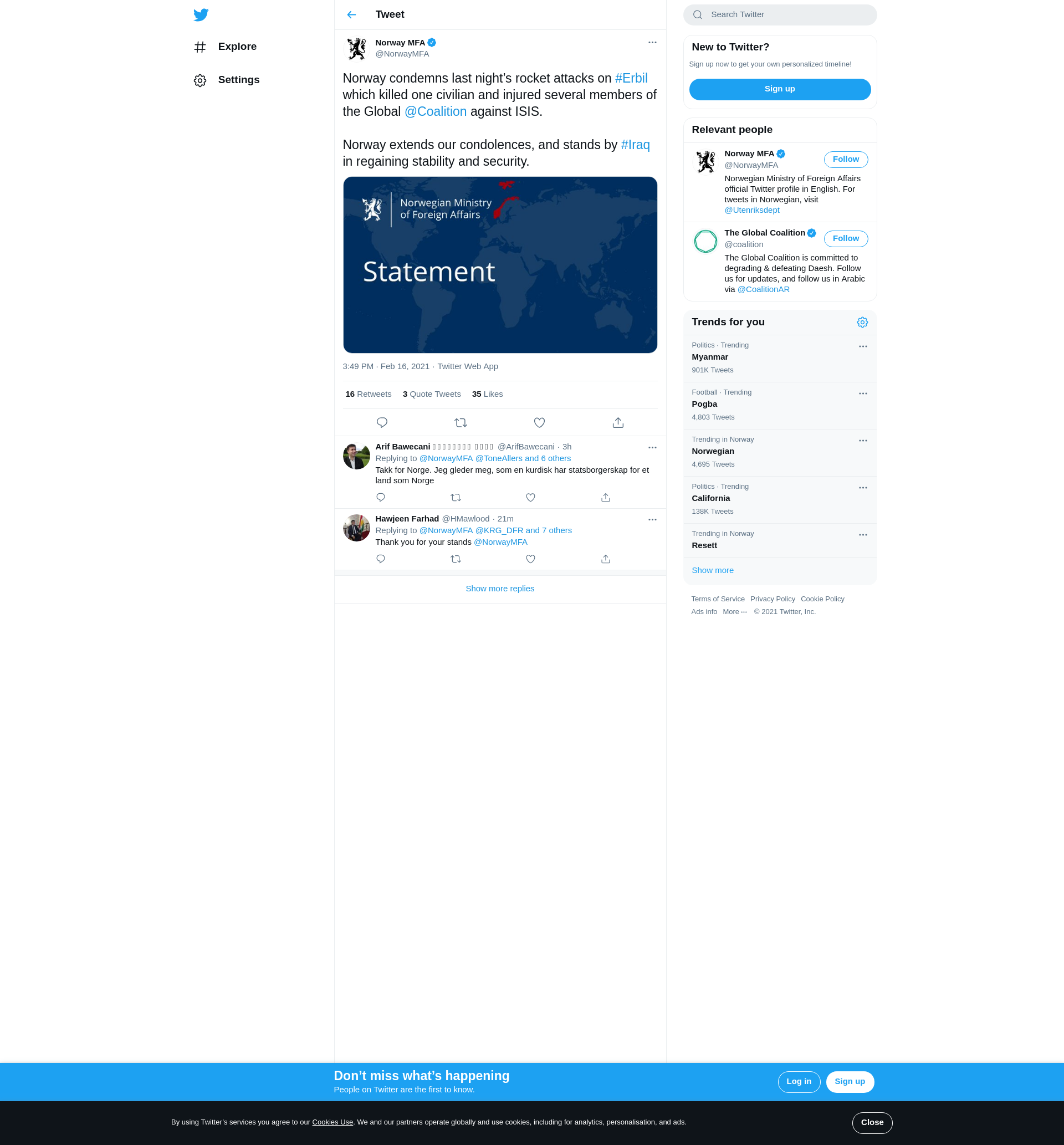Viewport: 1064px width, 1145px height.
Task: Retweet the Norway MFA statement tweet
Action: pos(461,422)
